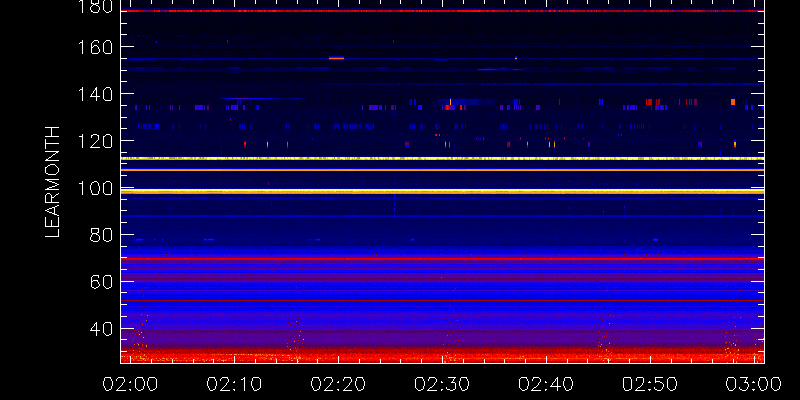The height and width of the screenshot is (400, 800).
Task: Click the 02:50 time axis label
Action: [x=650, y=384]
